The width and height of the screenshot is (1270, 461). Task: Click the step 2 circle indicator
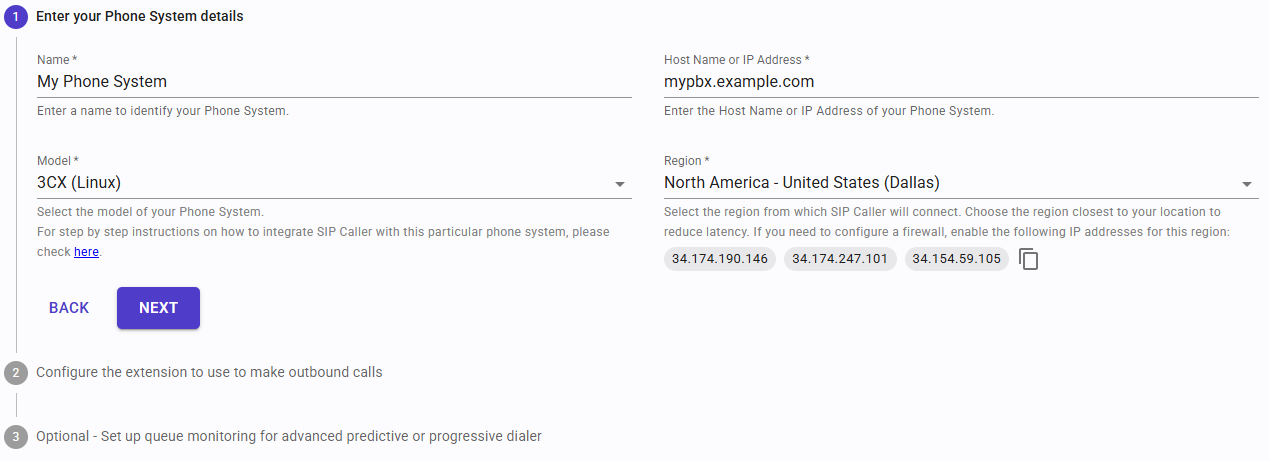16,373
